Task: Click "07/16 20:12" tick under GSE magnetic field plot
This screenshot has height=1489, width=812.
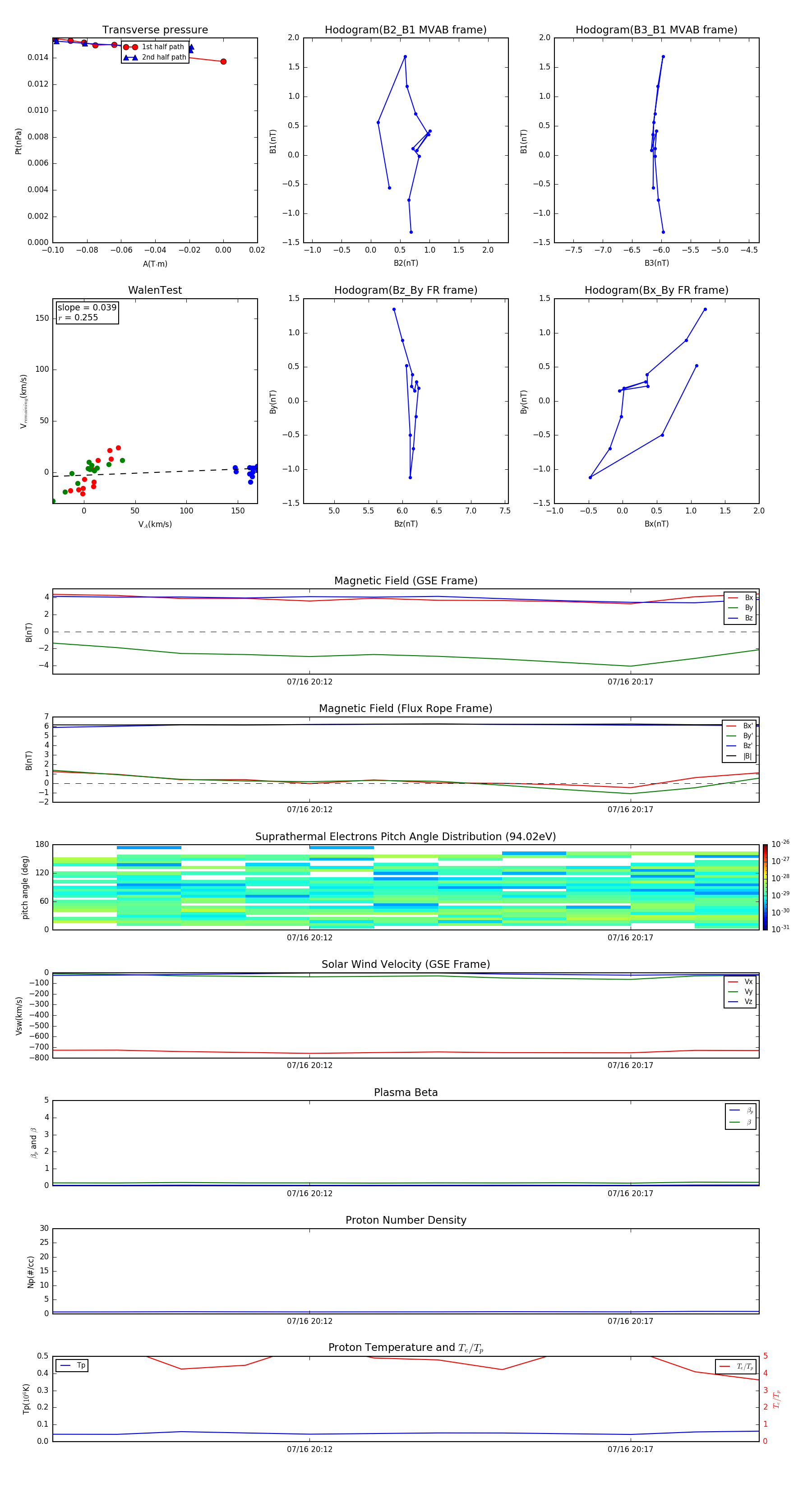Action: pos(310,682)
